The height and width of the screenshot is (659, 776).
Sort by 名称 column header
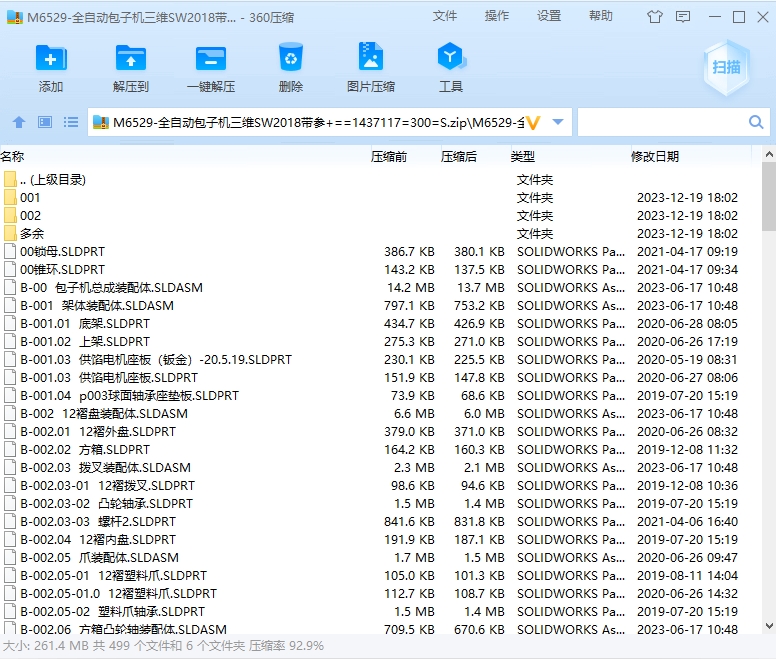coord(12,157)
